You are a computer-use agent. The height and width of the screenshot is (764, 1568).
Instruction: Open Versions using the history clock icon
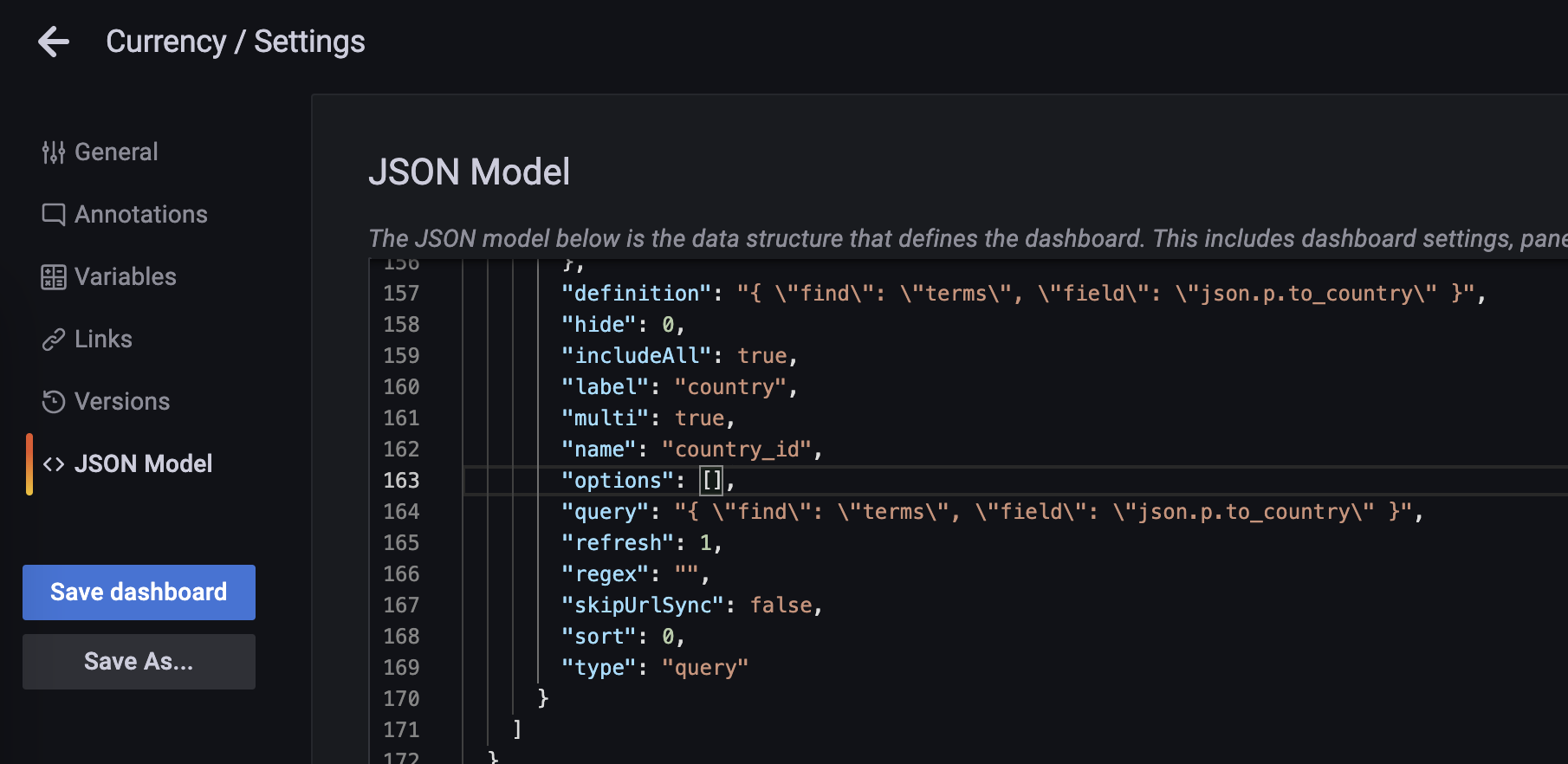54,401
